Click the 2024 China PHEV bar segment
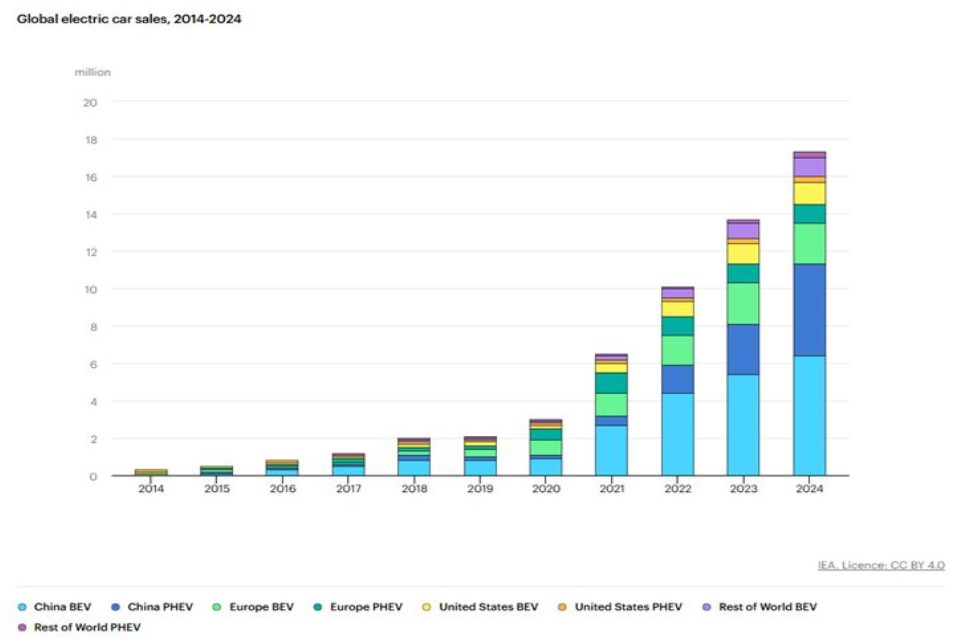957x642 pixels. point(809,310)
